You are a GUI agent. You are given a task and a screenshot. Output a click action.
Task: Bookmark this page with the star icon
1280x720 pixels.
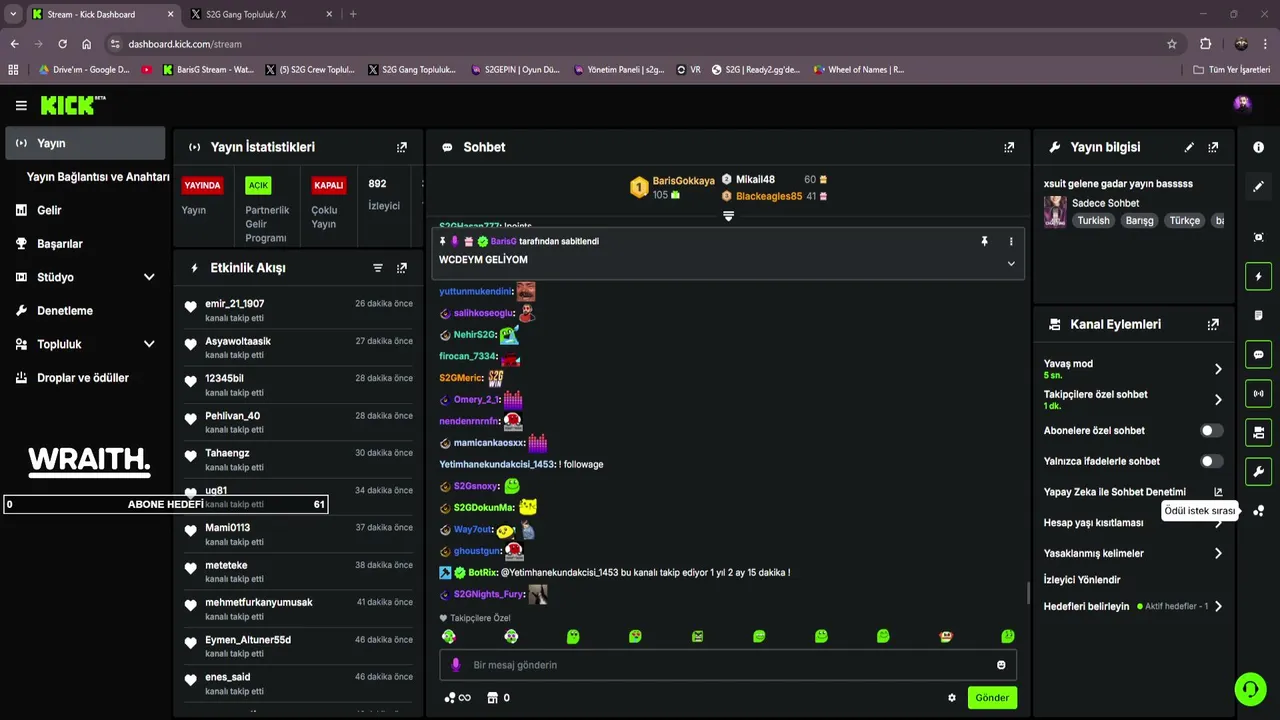[1172, 44]
